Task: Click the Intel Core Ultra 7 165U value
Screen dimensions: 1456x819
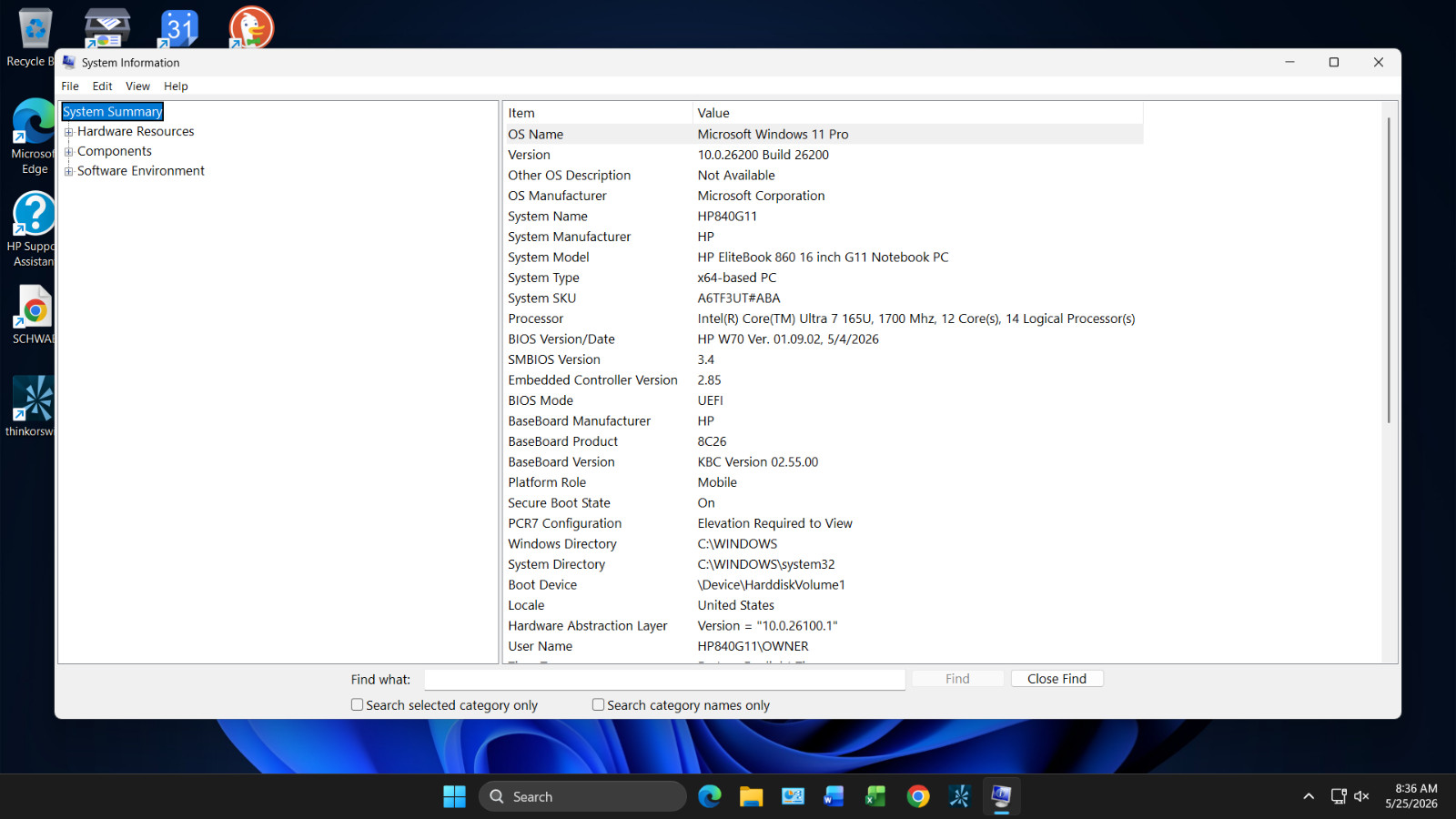Action: click(915, 318)
